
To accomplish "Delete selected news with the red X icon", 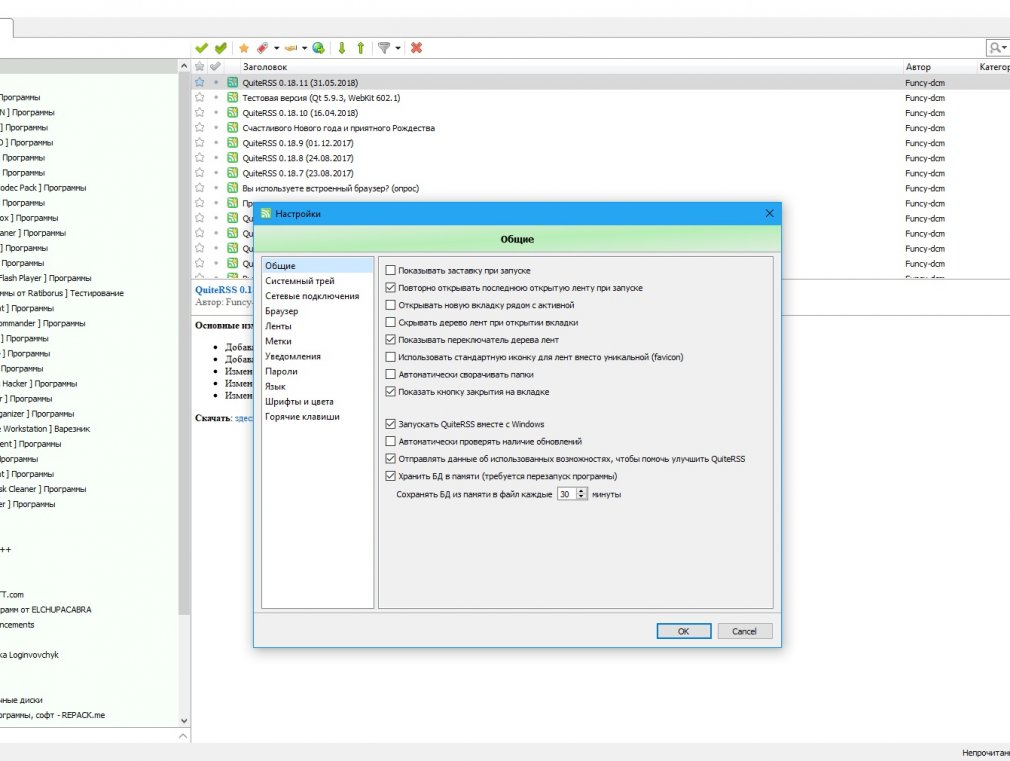I will point(417,48).
